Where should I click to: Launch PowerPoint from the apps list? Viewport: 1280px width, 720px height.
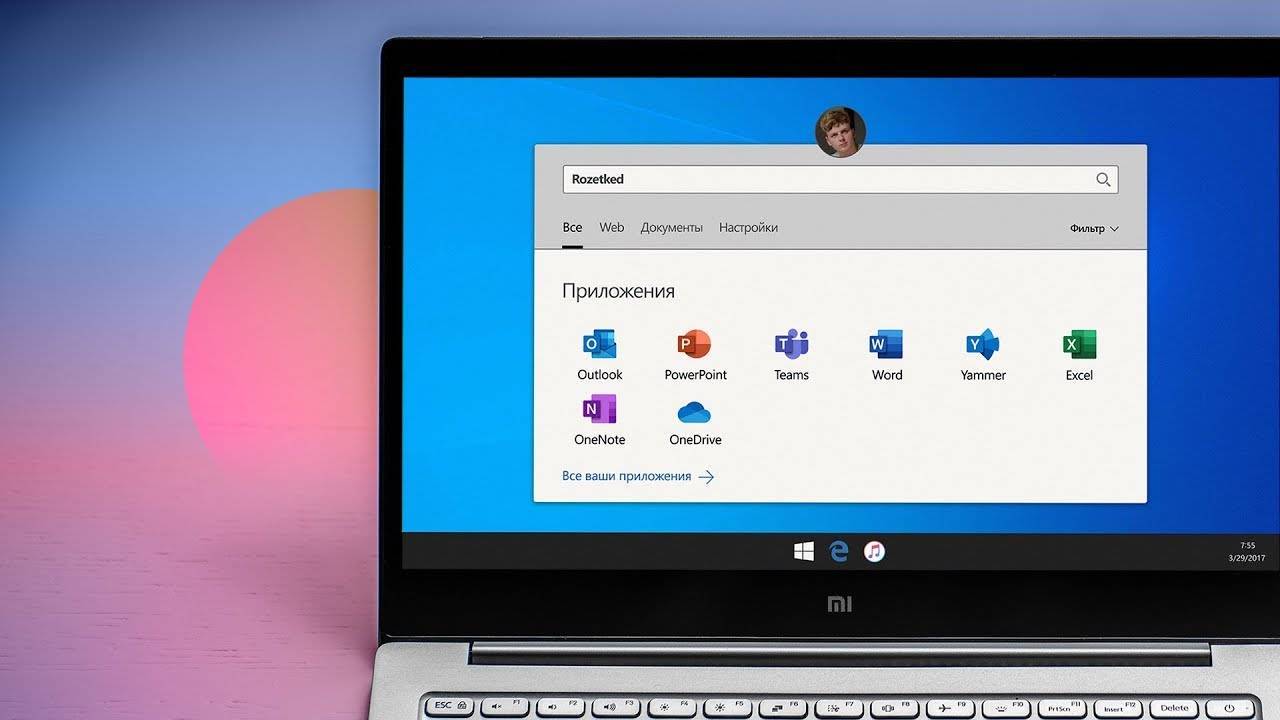tap(695, 355)
